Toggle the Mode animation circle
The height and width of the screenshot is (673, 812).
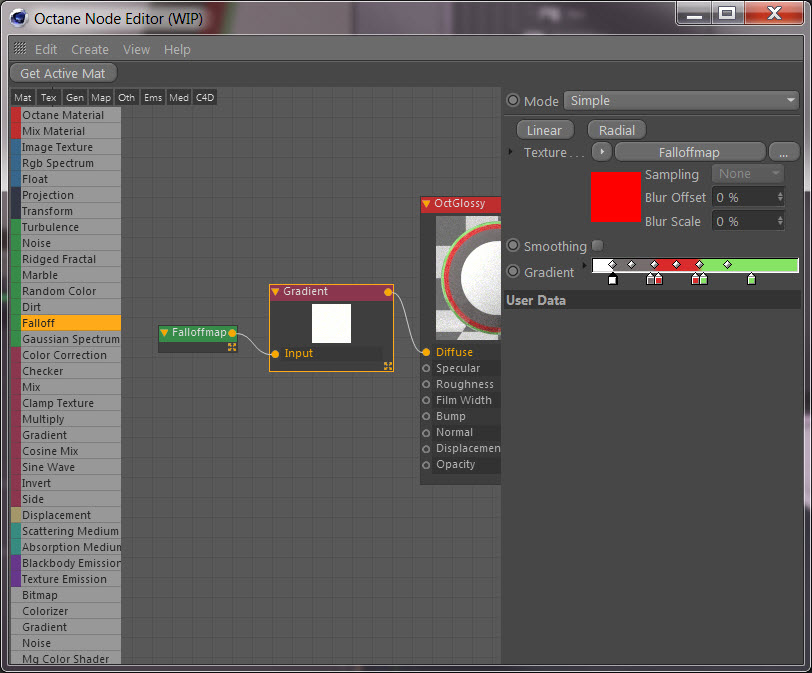(x=513, y=100)
